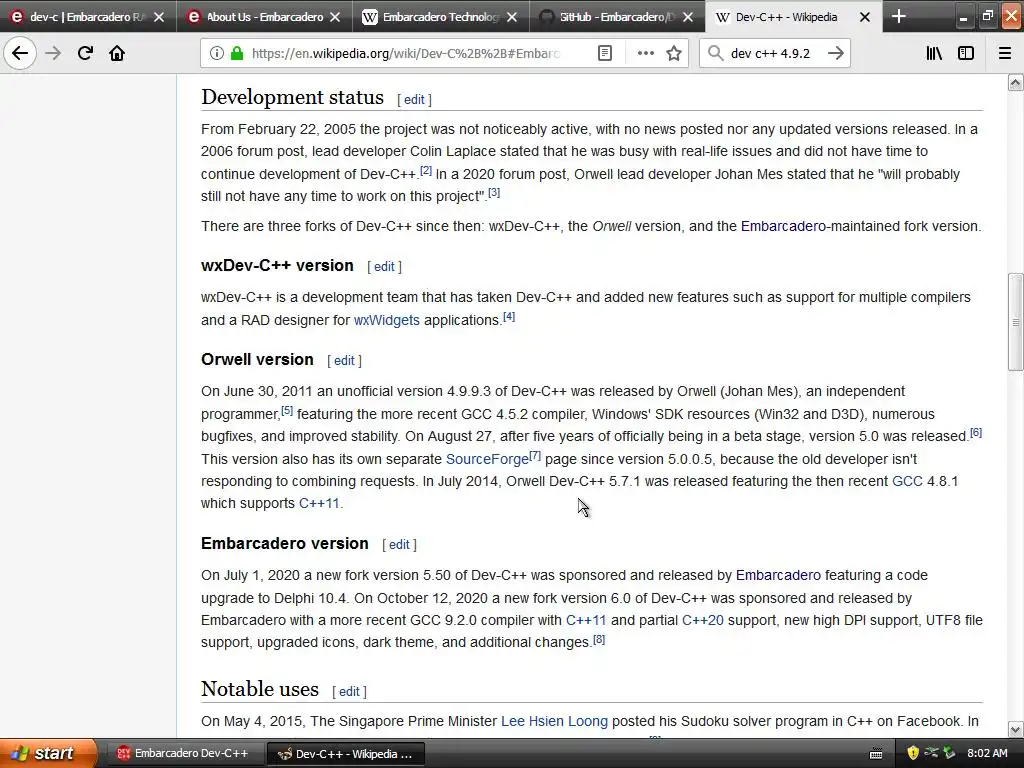Image resolution: width=1024 pixels, height=768 pixels.
Task: Click the green secure connection padlock
Action: (237, 53)
